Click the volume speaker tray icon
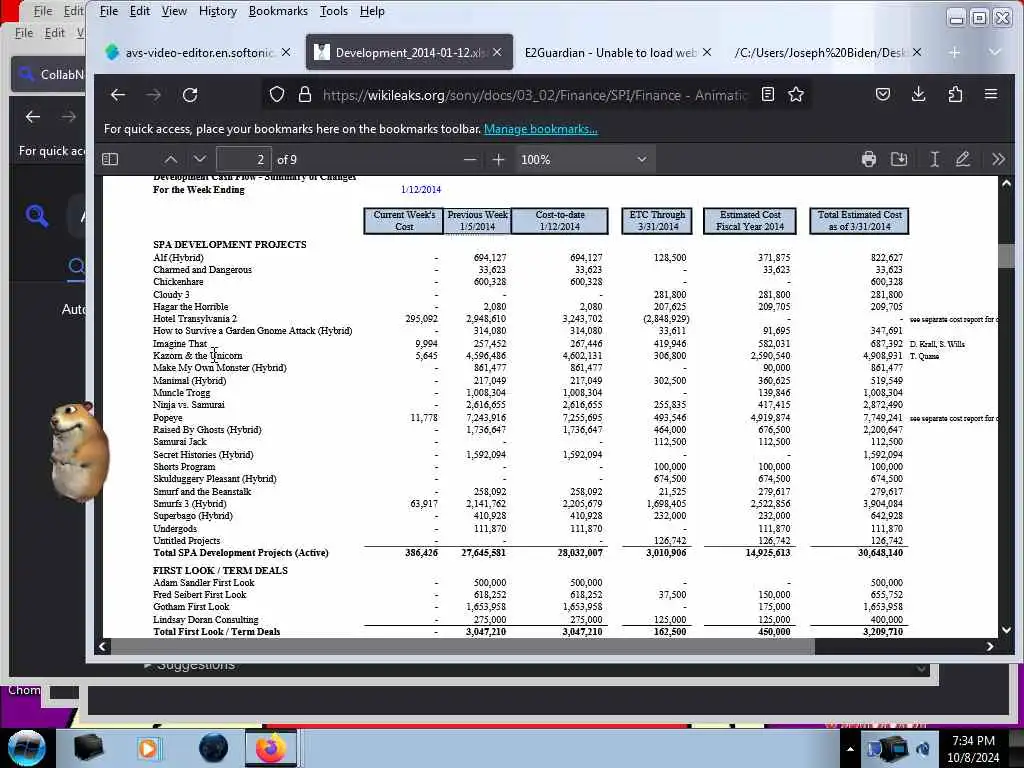Image resolution: width=1024 pixels, height=768 pixels. pyautogui.click(x=923, y=749)
